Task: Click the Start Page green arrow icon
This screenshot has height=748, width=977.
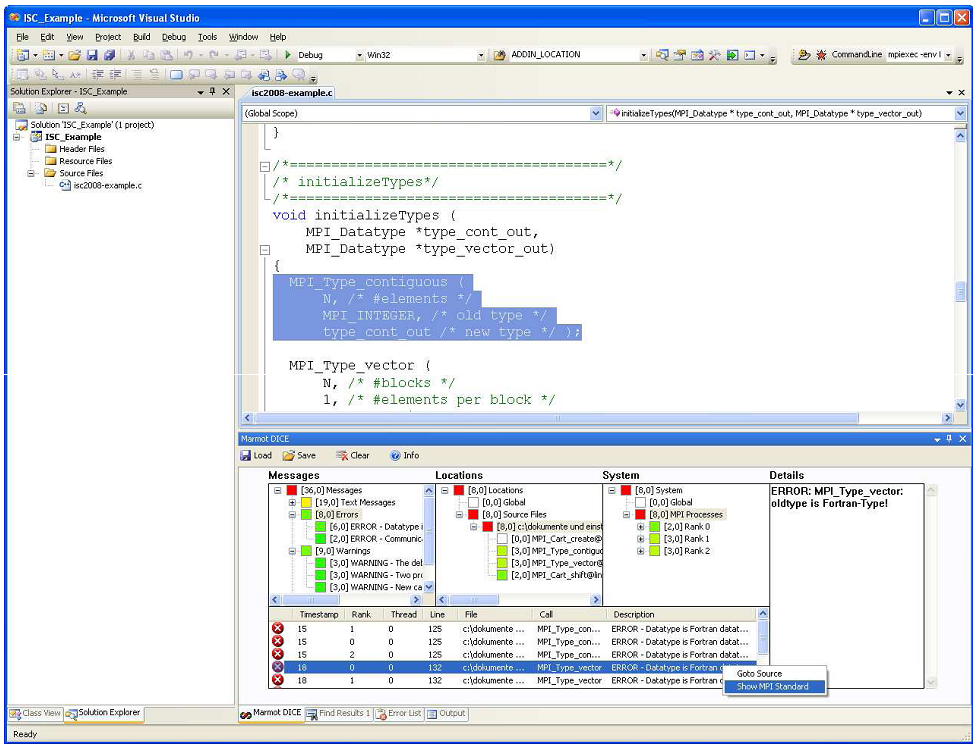Action: tap(732, 55)
